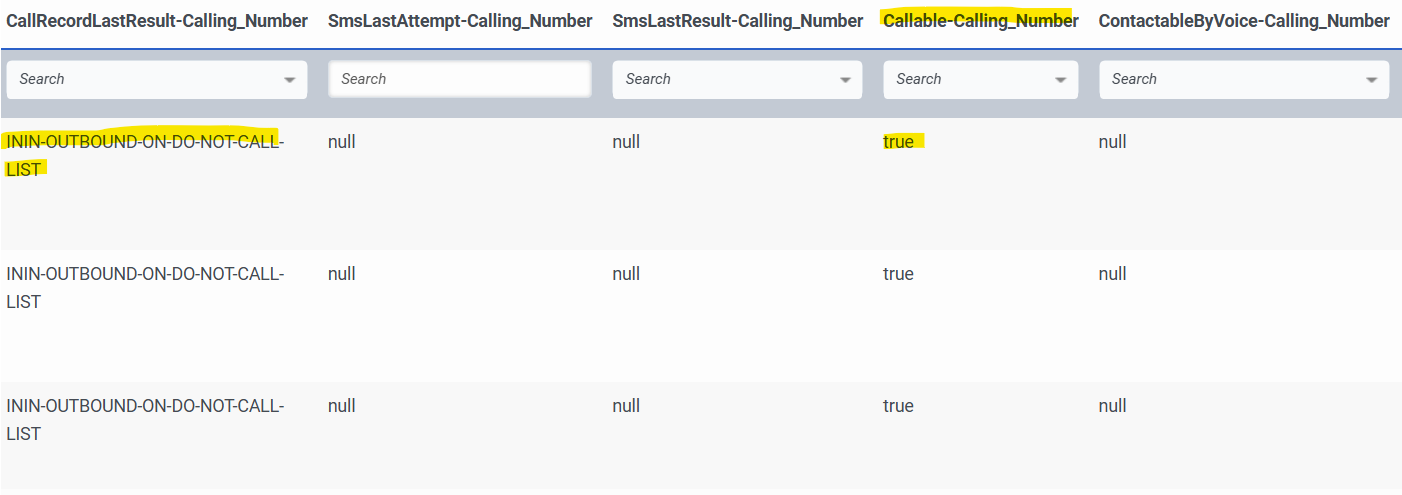Click the Search field under SmsLastResult
The height and width of the screenshot is (495, 1402).
725,79
